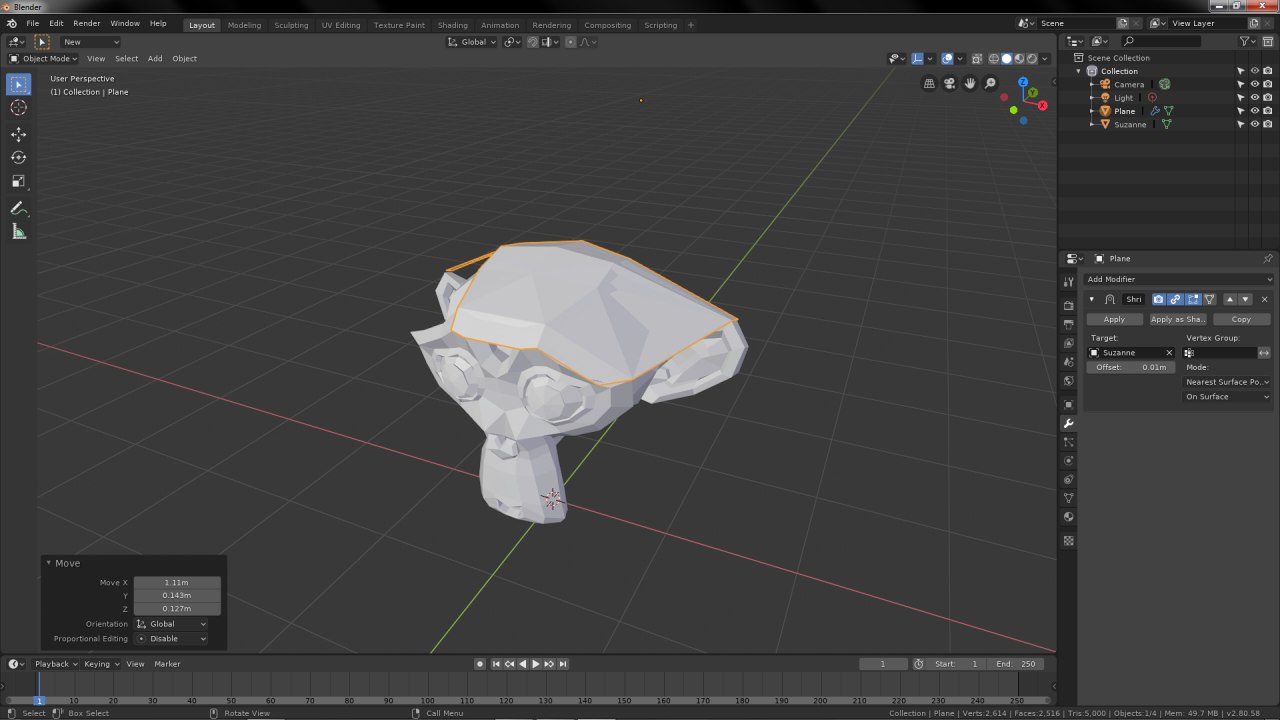Switch to the Sculpting workspace tab
Image resolution: width=1280 pixels, height=720 pixels.
coord(291,25)
